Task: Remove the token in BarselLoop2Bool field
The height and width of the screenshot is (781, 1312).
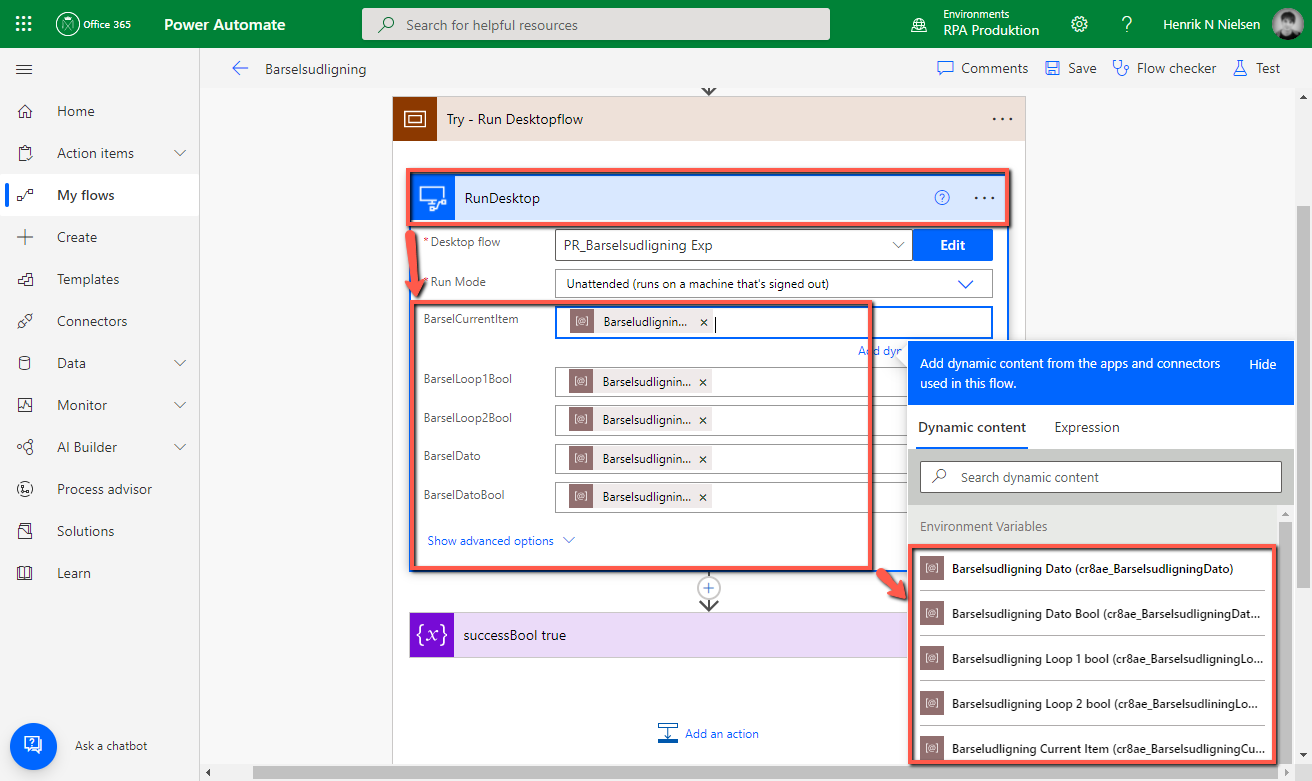Action: point(703,420)
